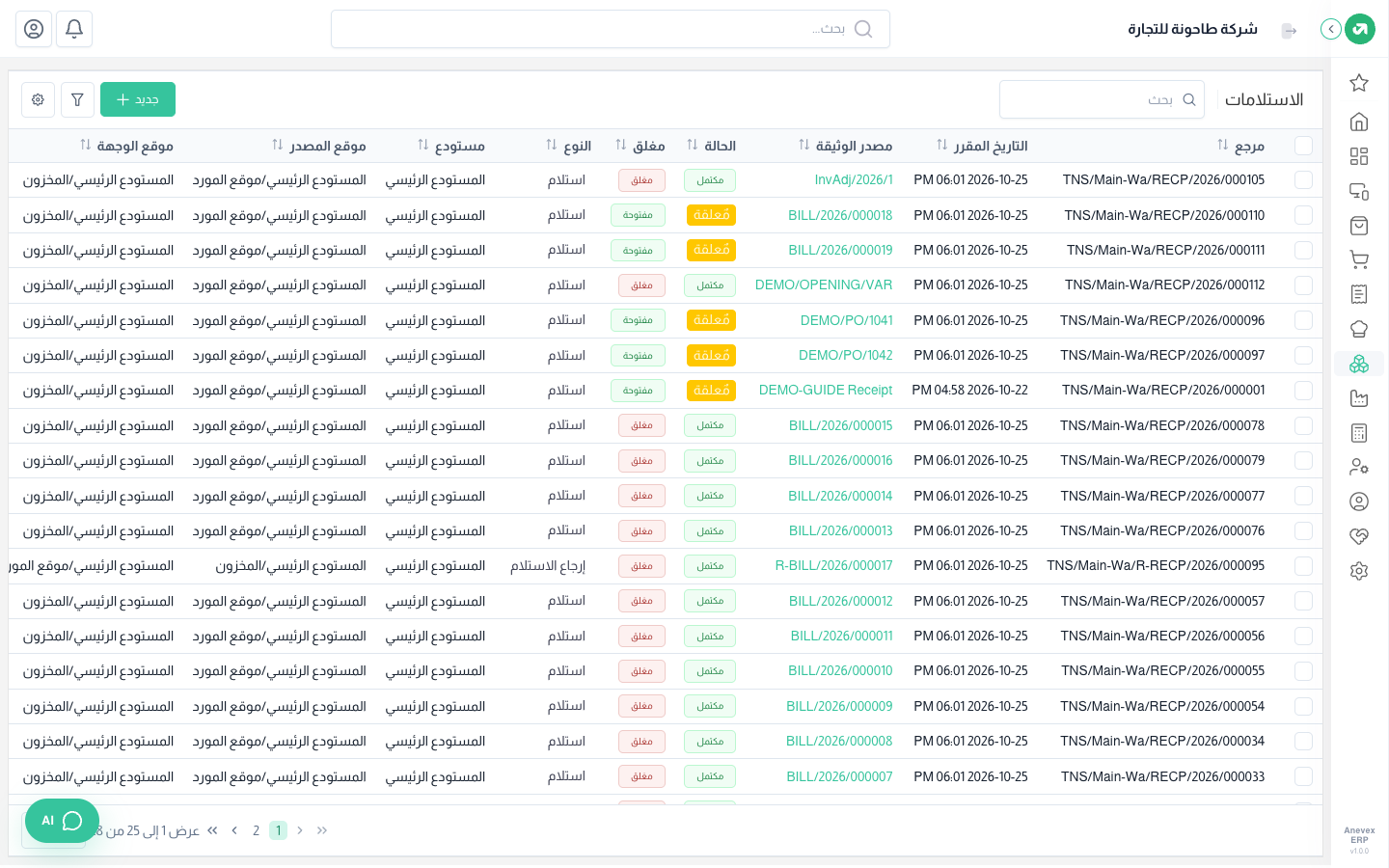Open the user-with-gear icon in sidebar
The height and width of the screenshot is (868, 1389).
[x=1359, y=467]
